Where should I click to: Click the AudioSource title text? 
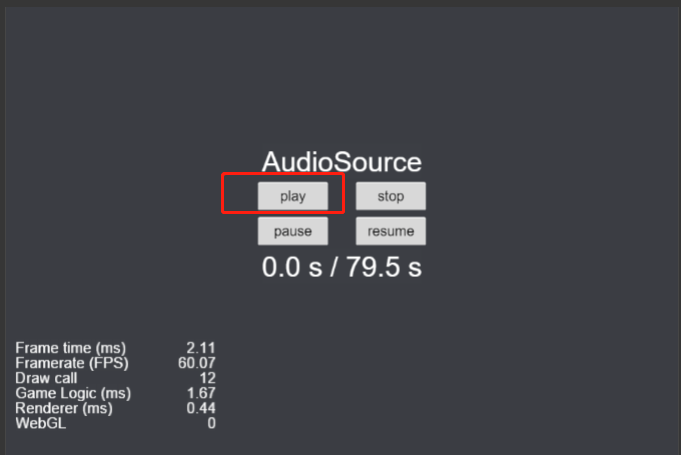(342, 163)
